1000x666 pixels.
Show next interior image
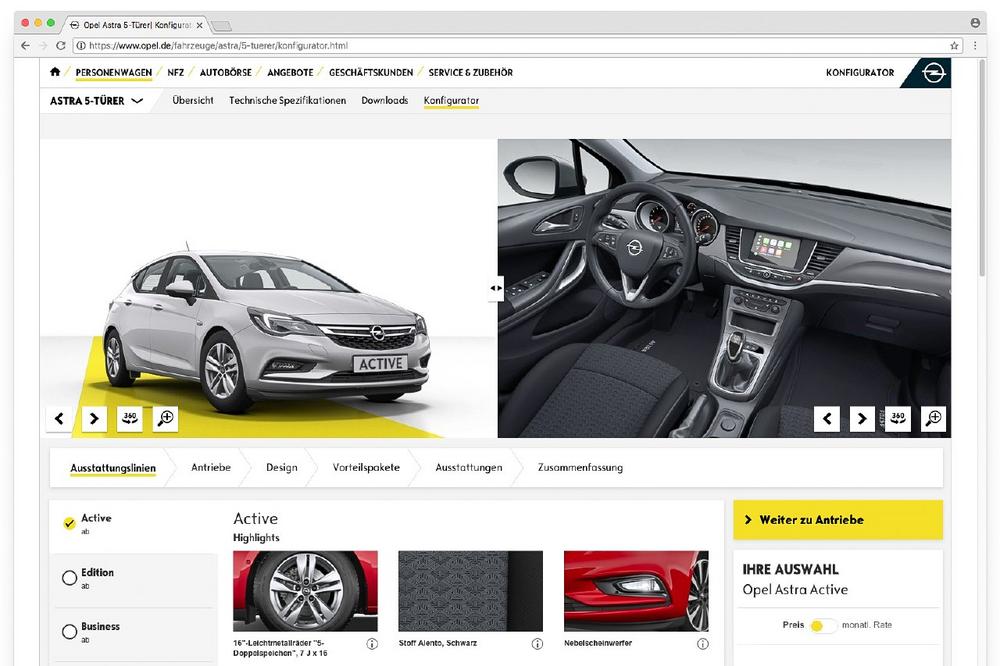click(x=861, y=419)
